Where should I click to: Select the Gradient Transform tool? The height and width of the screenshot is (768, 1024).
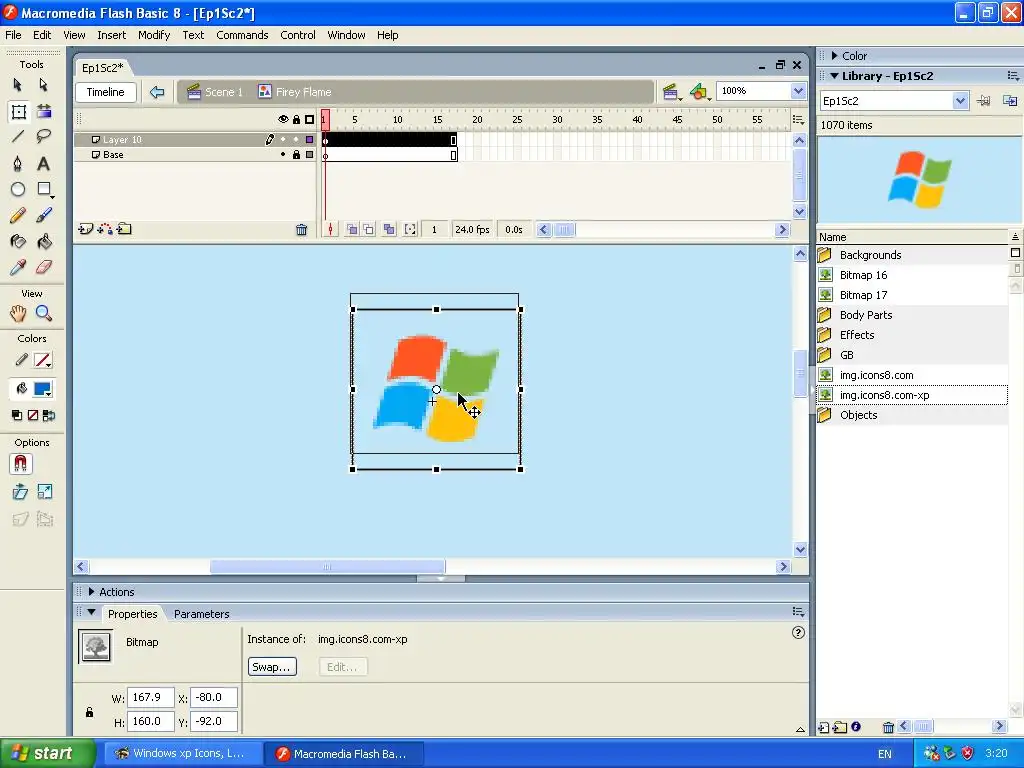tap(44, 112)
